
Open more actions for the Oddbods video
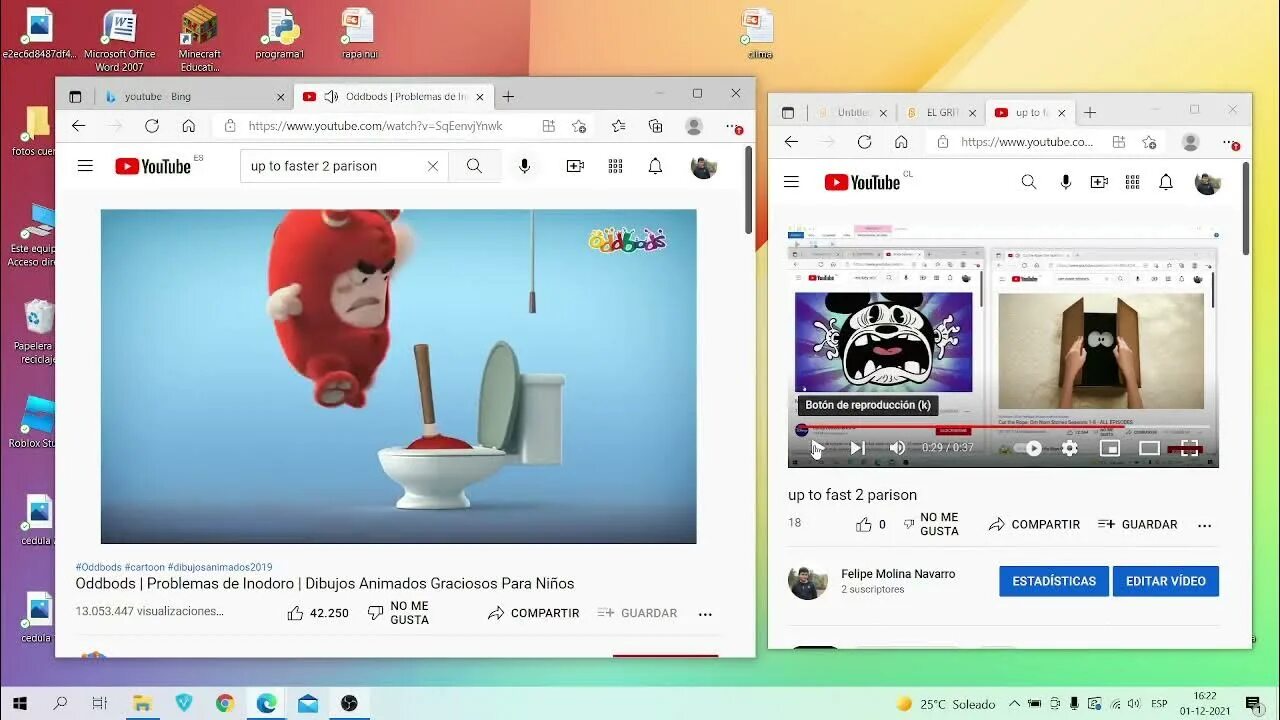705,614
